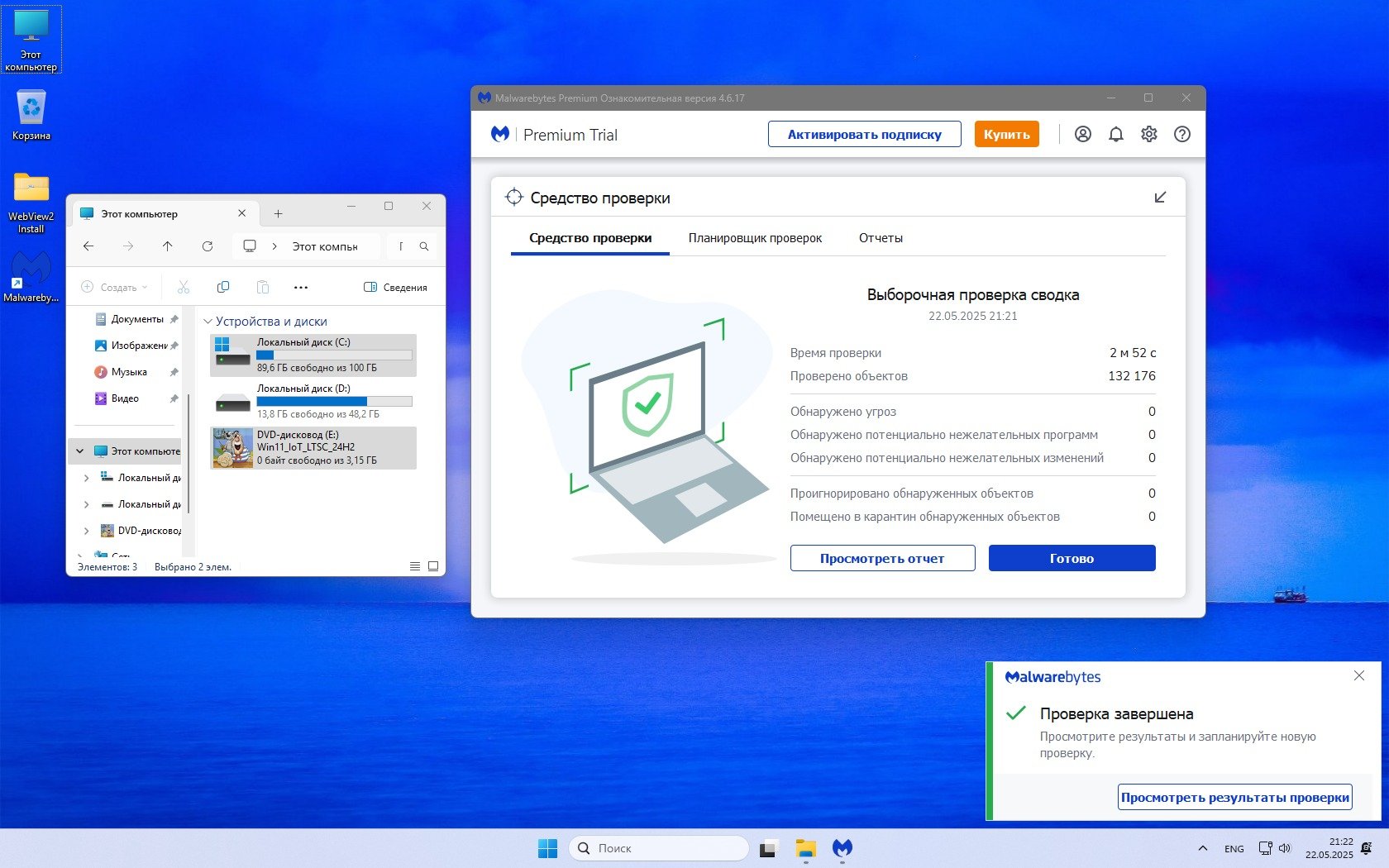Open the Malwarebytes desktop shortcut
Viewport: 1389px width, 868px height.
(x=31, y=276)
